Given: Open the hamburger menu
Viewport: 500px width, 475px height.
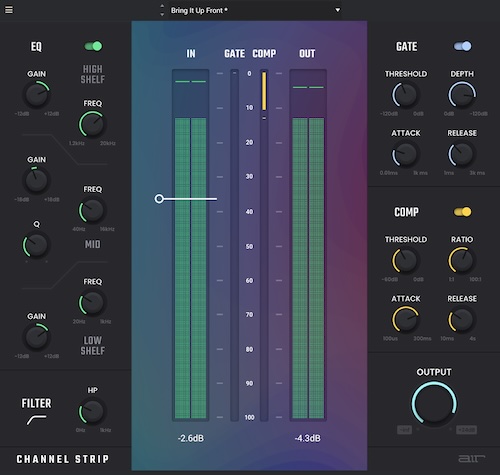Looking at the screenshot, I should pyautogui.click(x=9, y=10).
